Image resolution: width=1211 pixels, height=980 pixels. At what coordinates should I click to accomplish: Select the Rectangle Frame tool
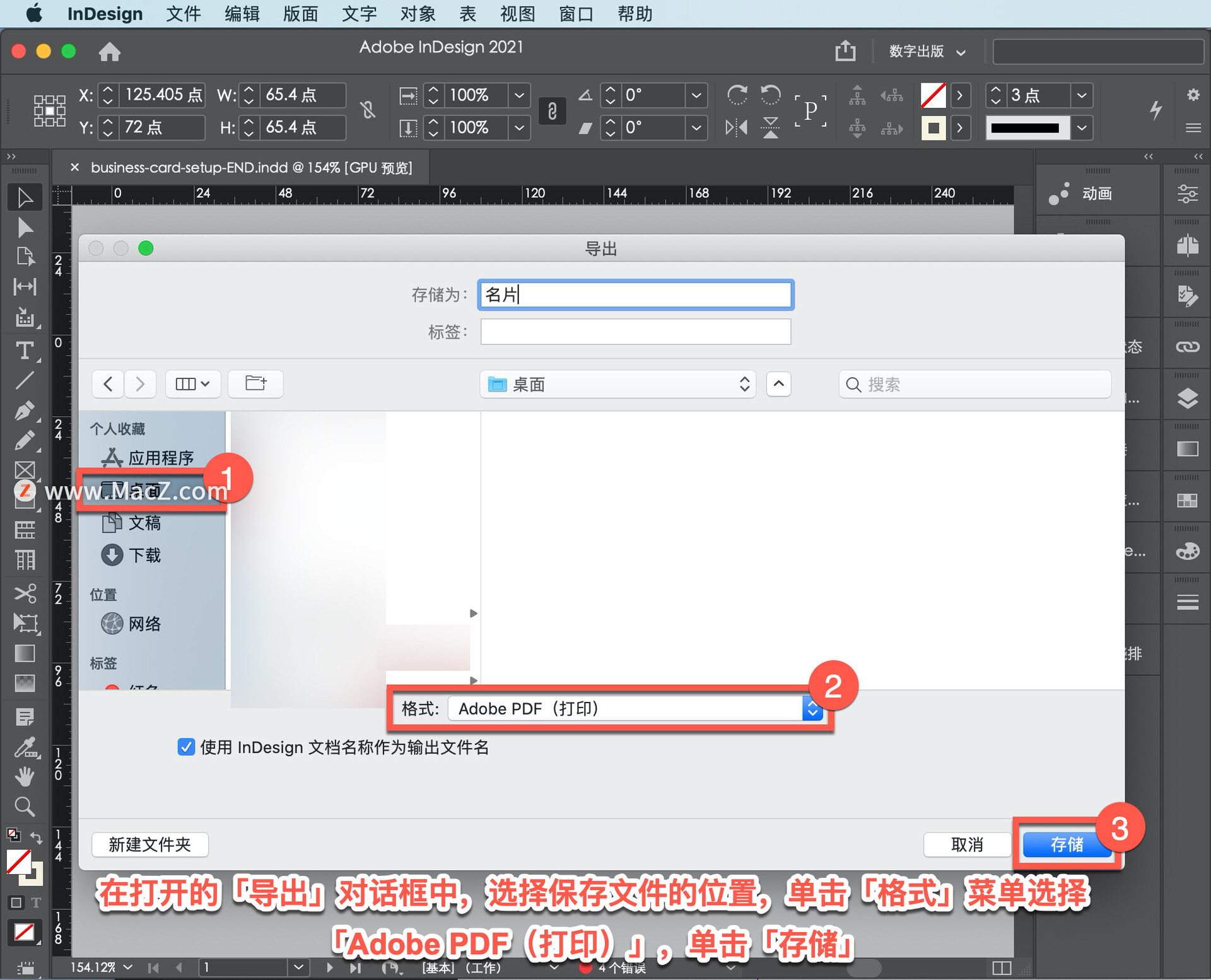(x=25, y=470)
